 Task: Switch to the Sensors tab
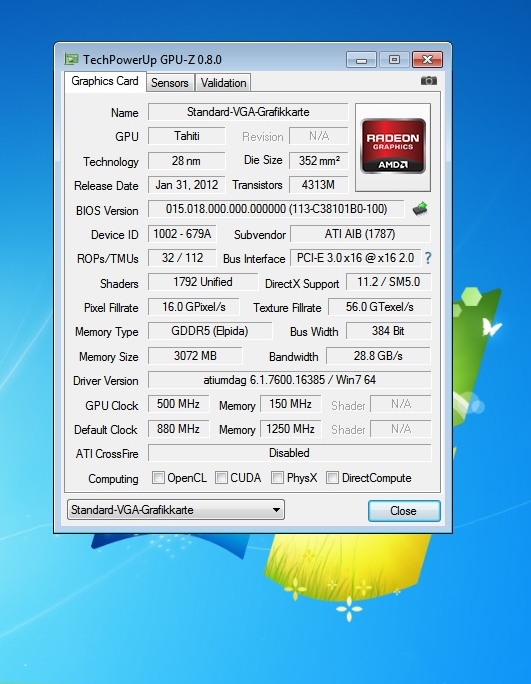pyautogui.click(x=170, y=83)
